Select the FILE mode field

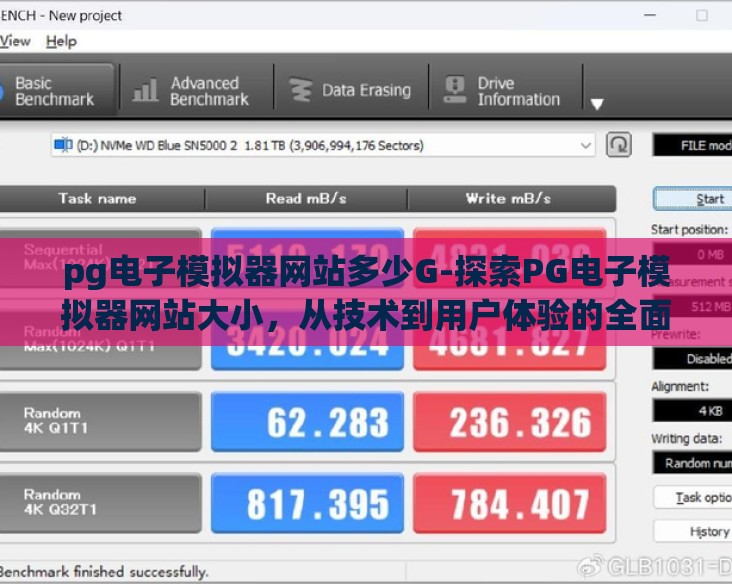click(x=692, y=146)
